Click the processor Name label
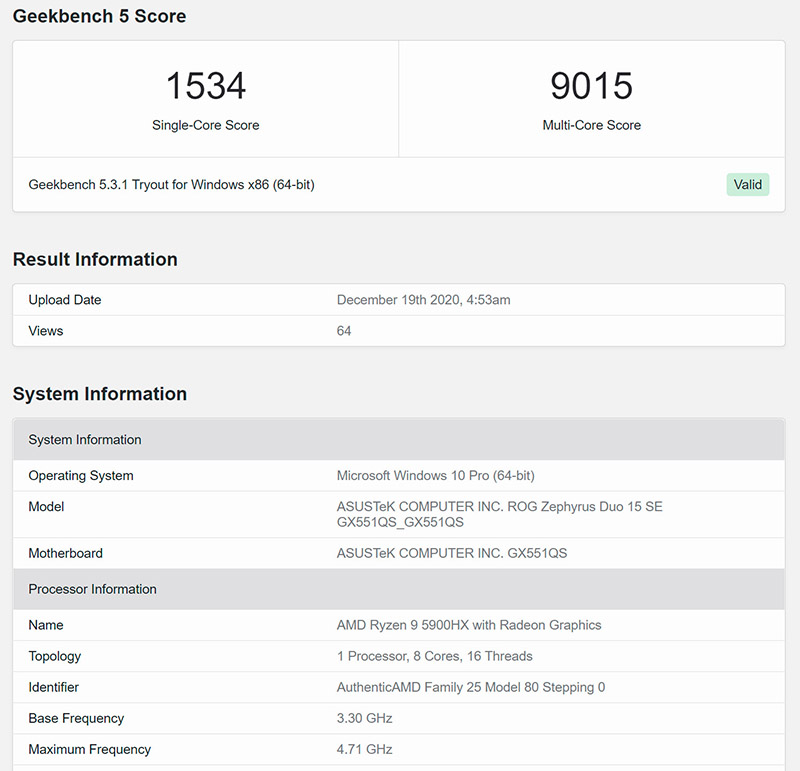The image size is (800, 771). (x=46, y=625)
